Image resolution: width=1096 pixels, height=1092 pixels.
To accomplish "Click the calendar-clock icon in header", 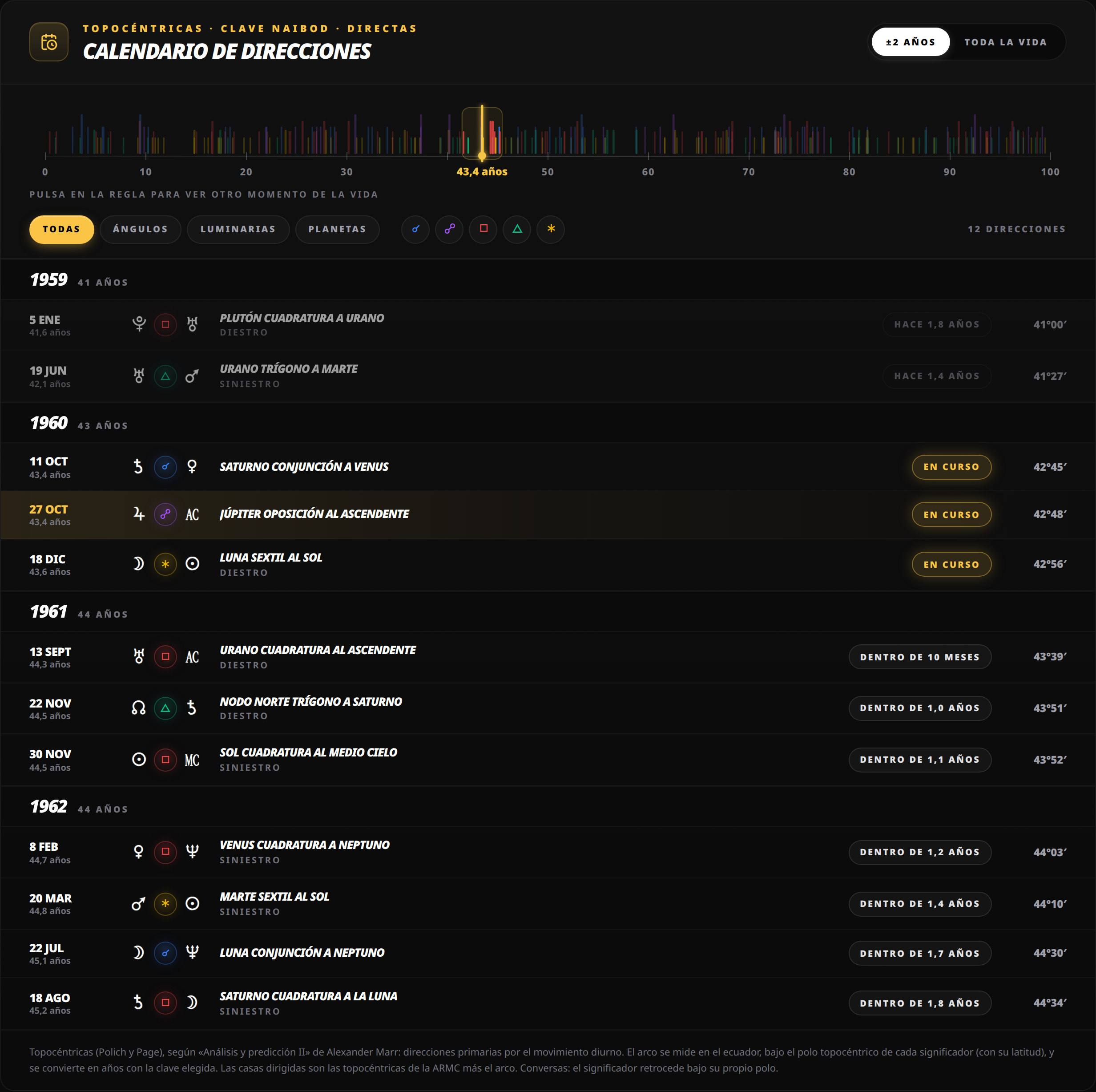I will [49, 42].
